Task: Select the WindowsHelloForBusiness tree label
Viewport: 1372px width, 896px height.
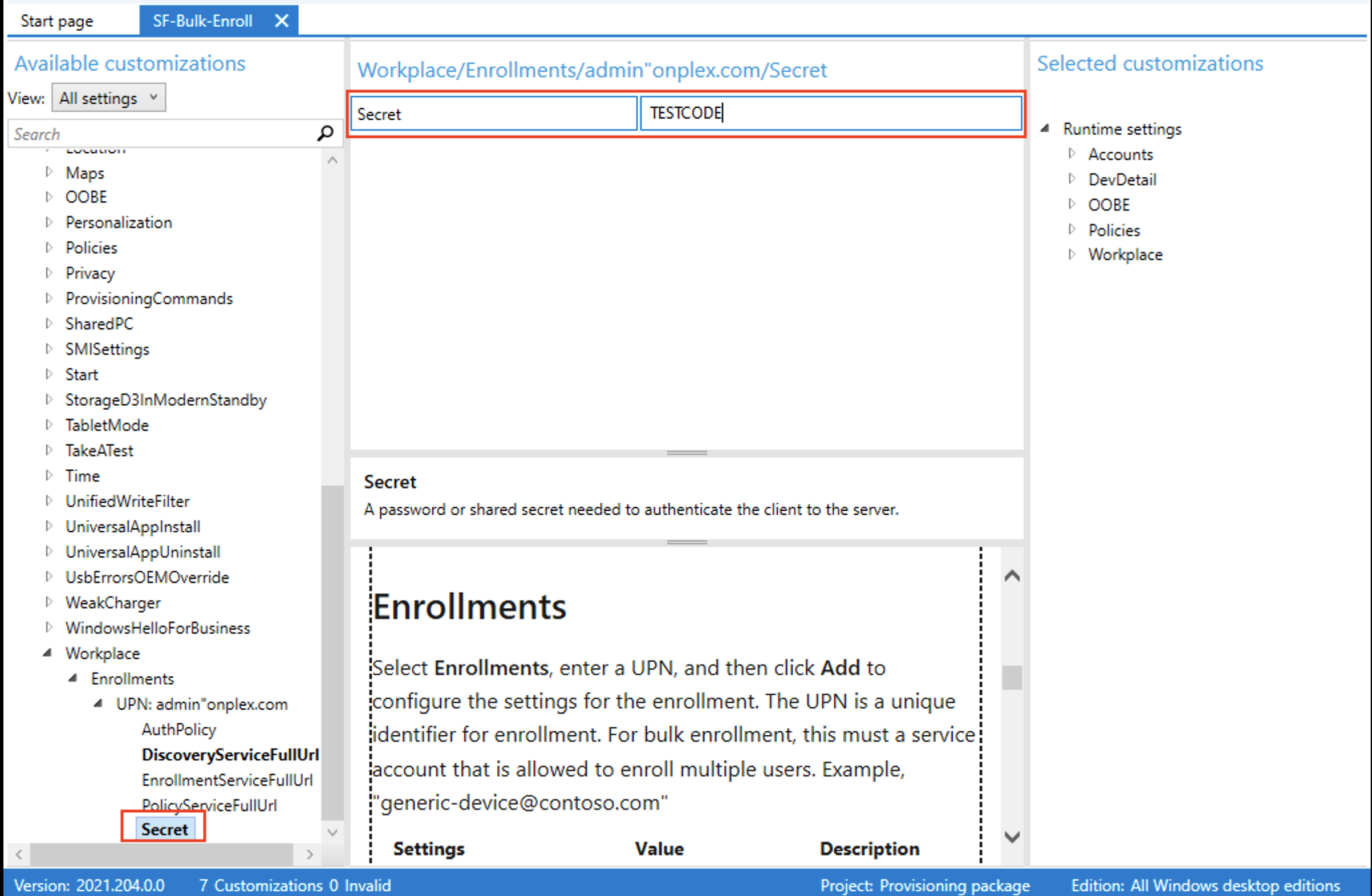Action: (x=158, y=628)
